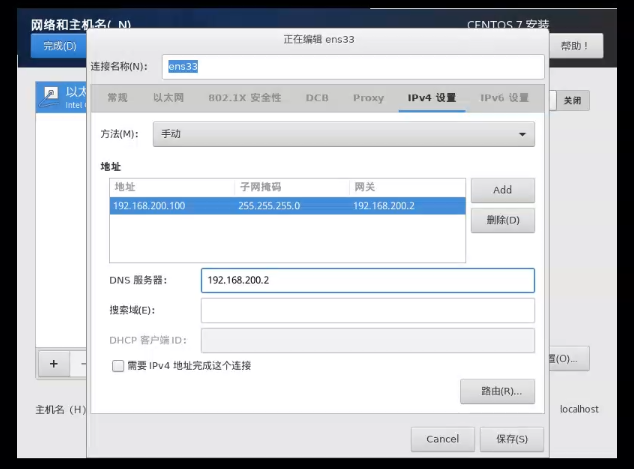
Task: Click the Add address button
Action: [502, 190]
